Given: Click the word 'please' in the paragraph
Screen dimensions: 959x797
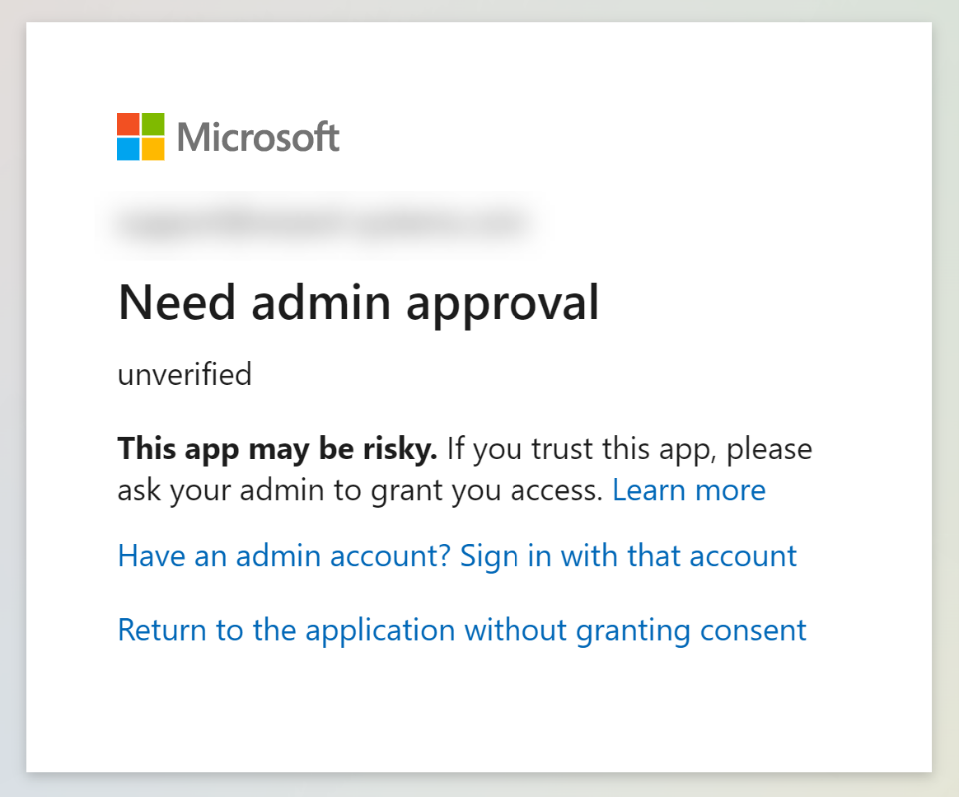Looking at the screenshot, I should coord(769,451).
